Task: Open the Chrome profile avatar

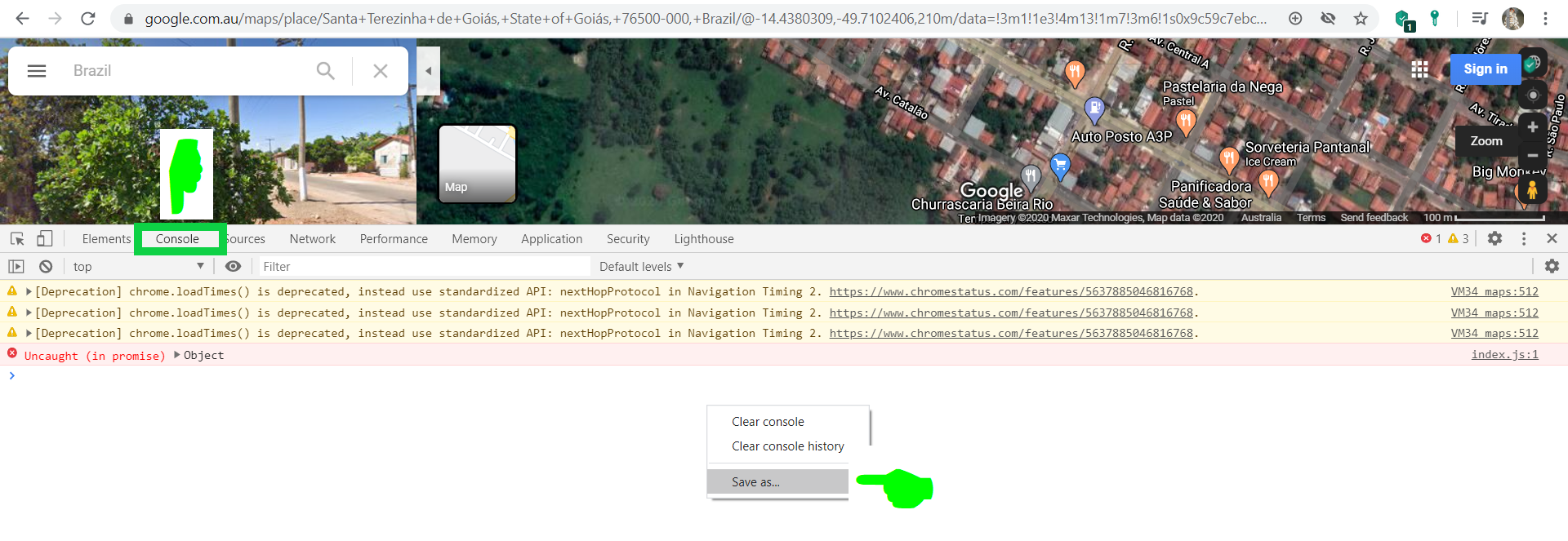Action: (x=1512, y=18)
